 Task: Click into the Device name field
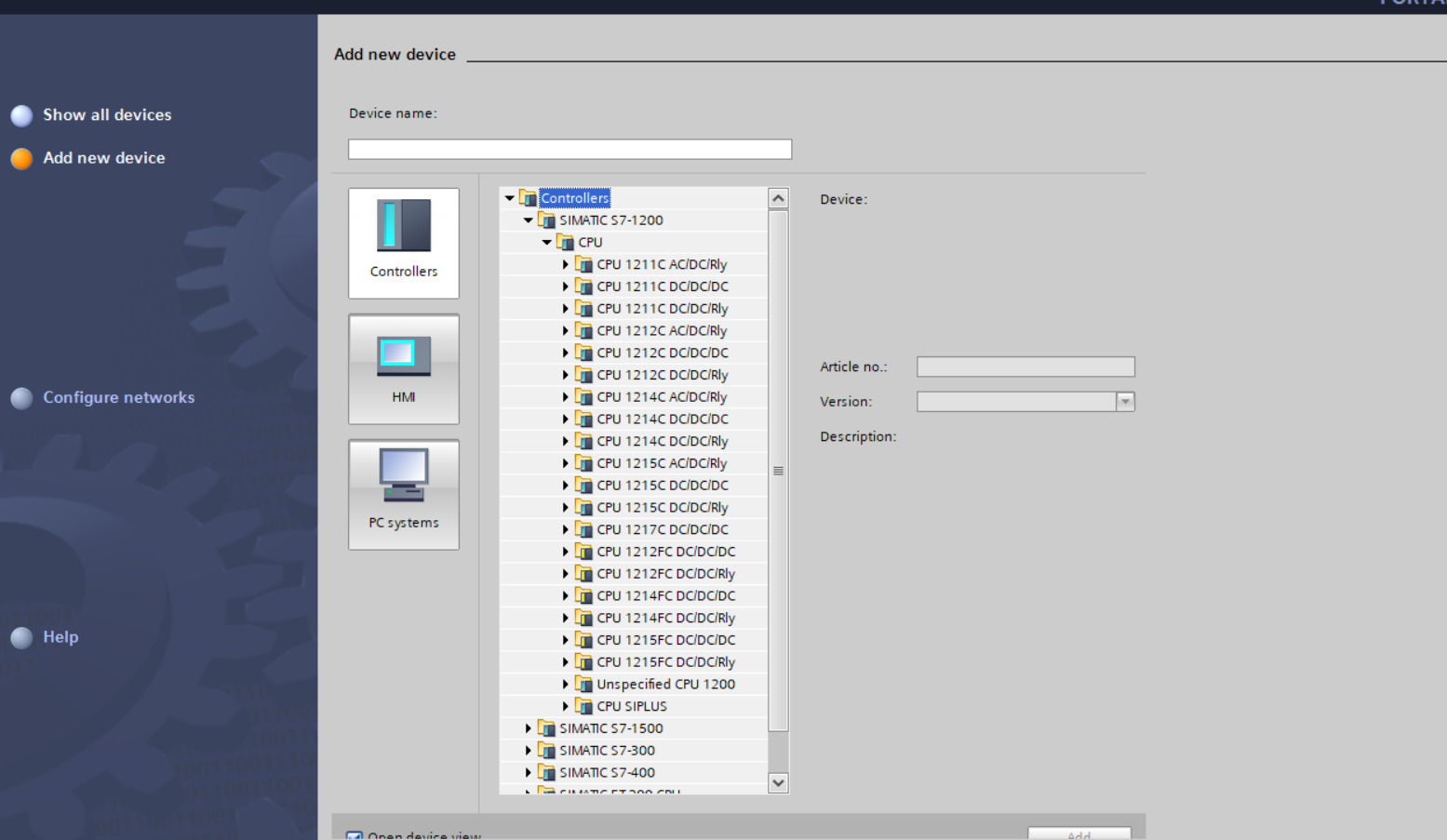pos(569,149)
